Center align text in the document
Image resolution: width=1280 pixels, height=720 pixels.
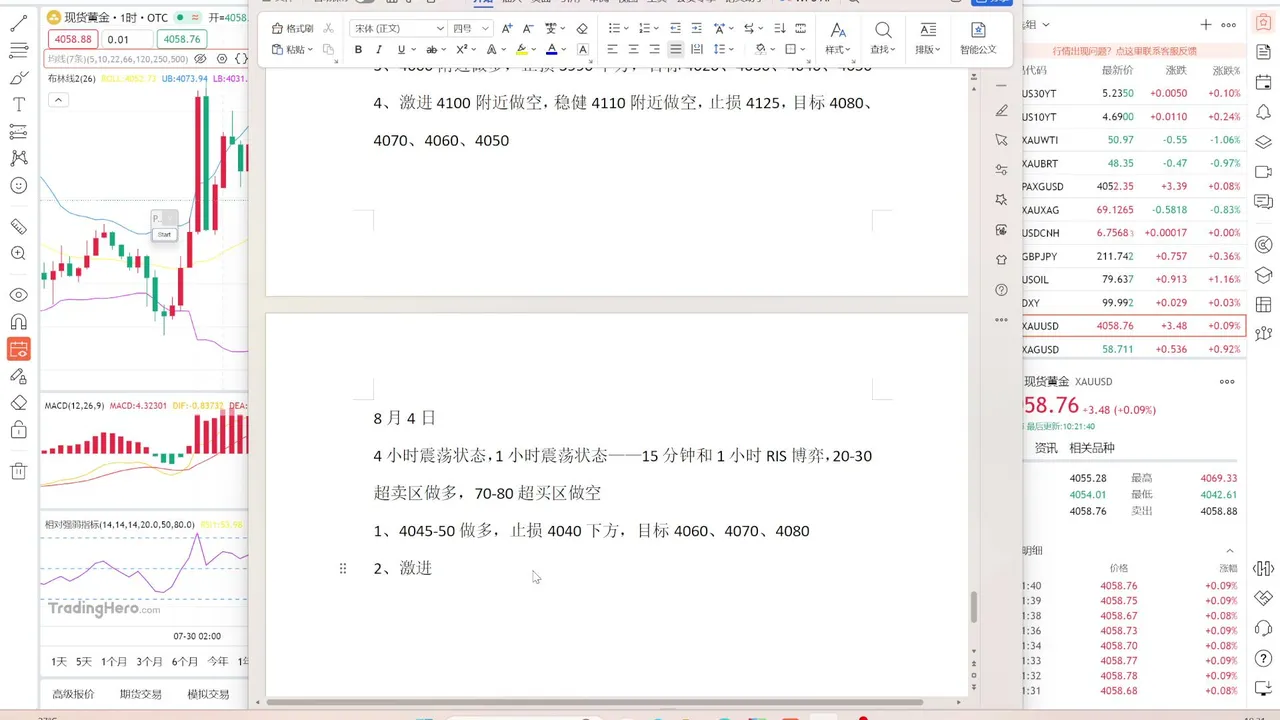tap(633, 49)
